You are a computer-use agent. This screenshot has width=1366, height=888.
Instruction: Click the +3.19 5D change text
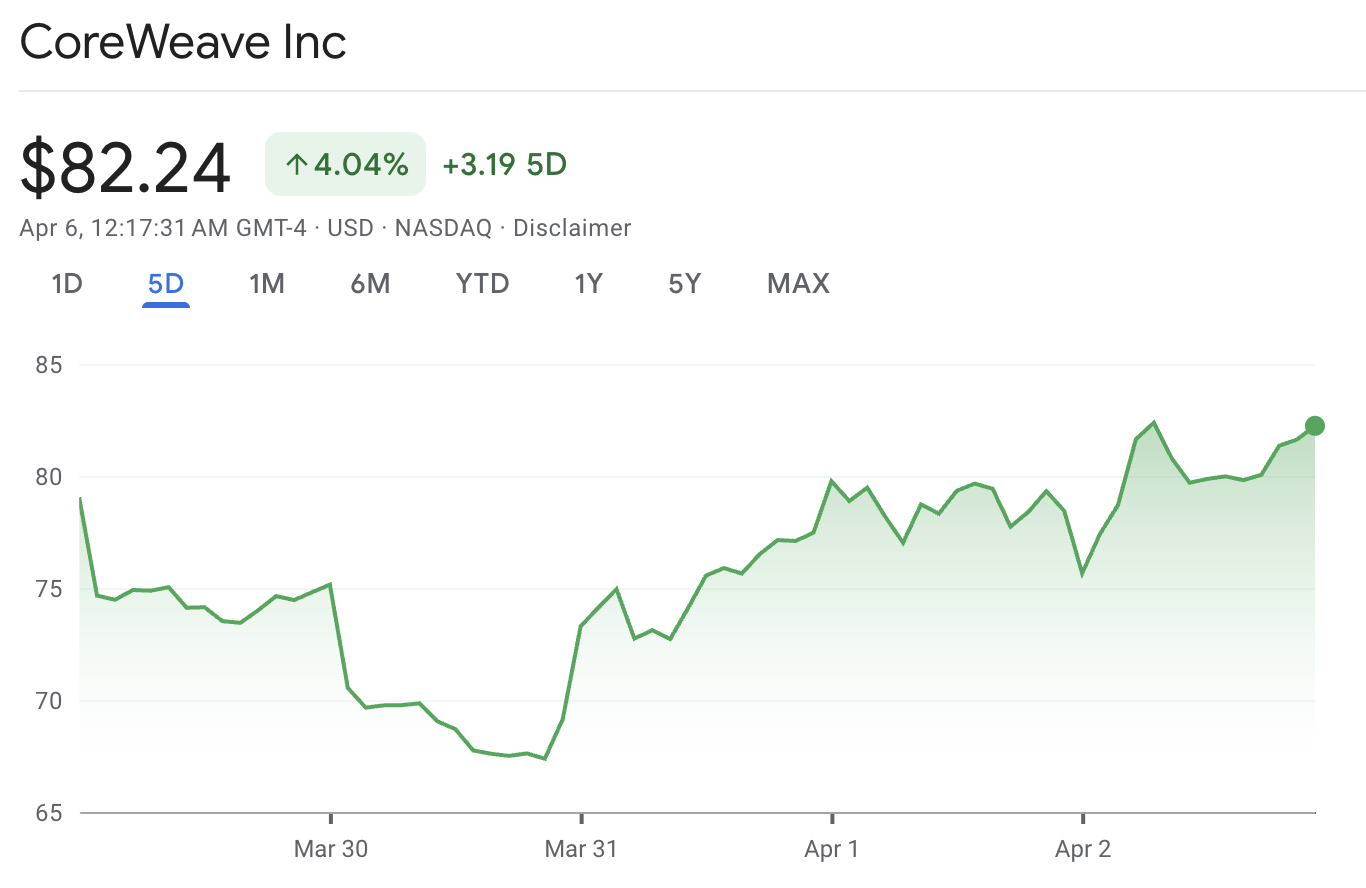(504, 164)
